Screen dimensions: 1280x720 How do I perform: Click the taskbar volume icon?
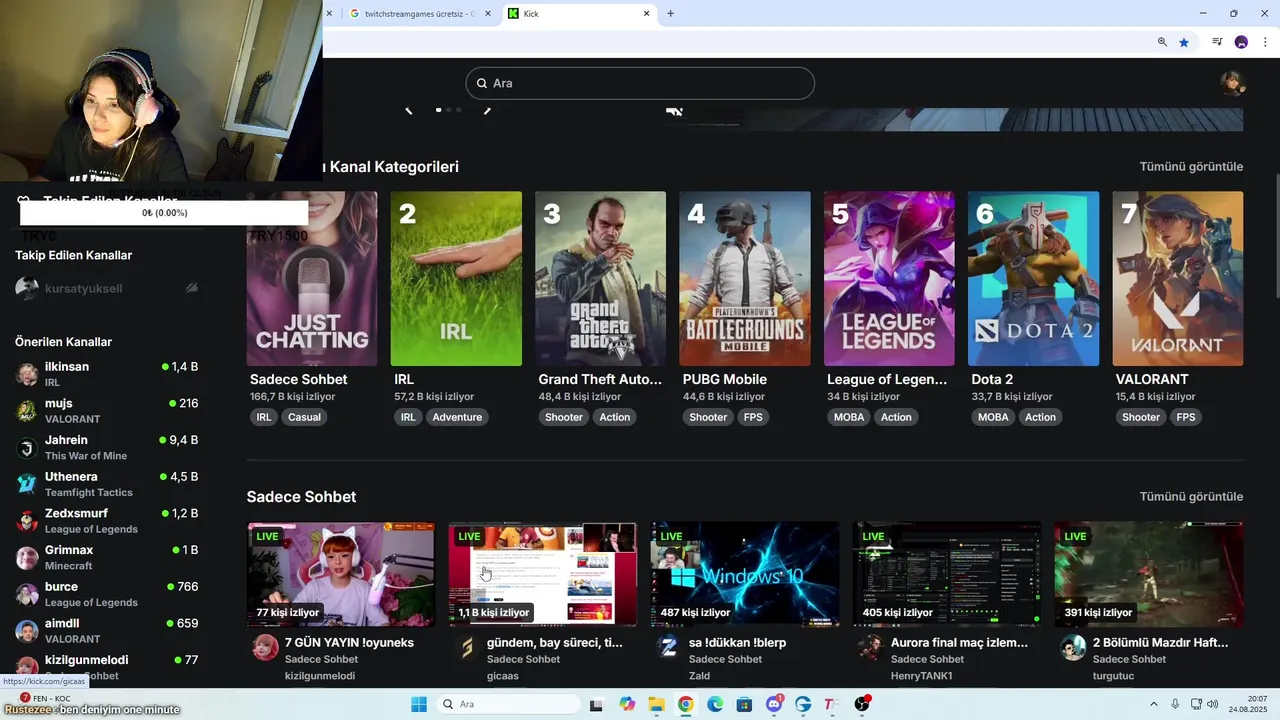tap(1213, 704)
